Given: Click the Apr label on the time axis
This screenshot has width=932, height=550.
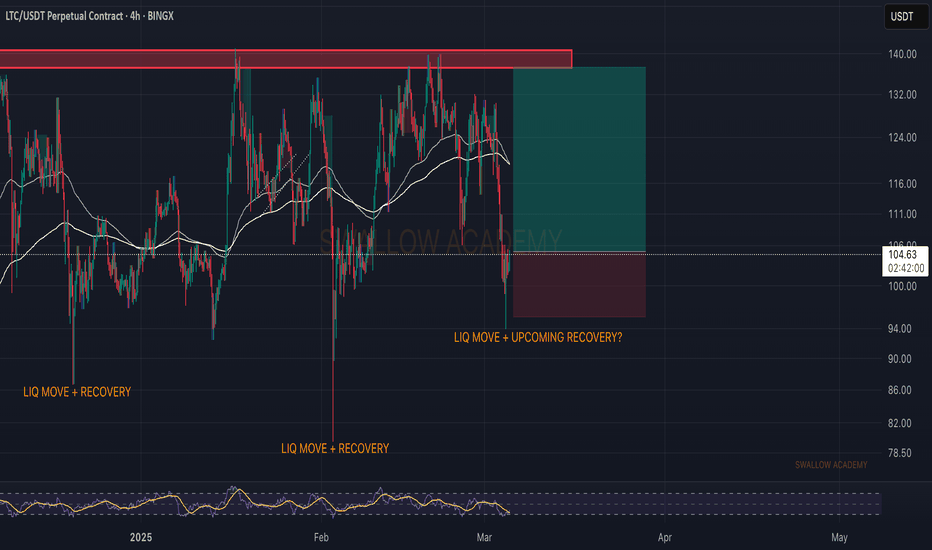Looking at the screenshot, I should coord(665,538).
